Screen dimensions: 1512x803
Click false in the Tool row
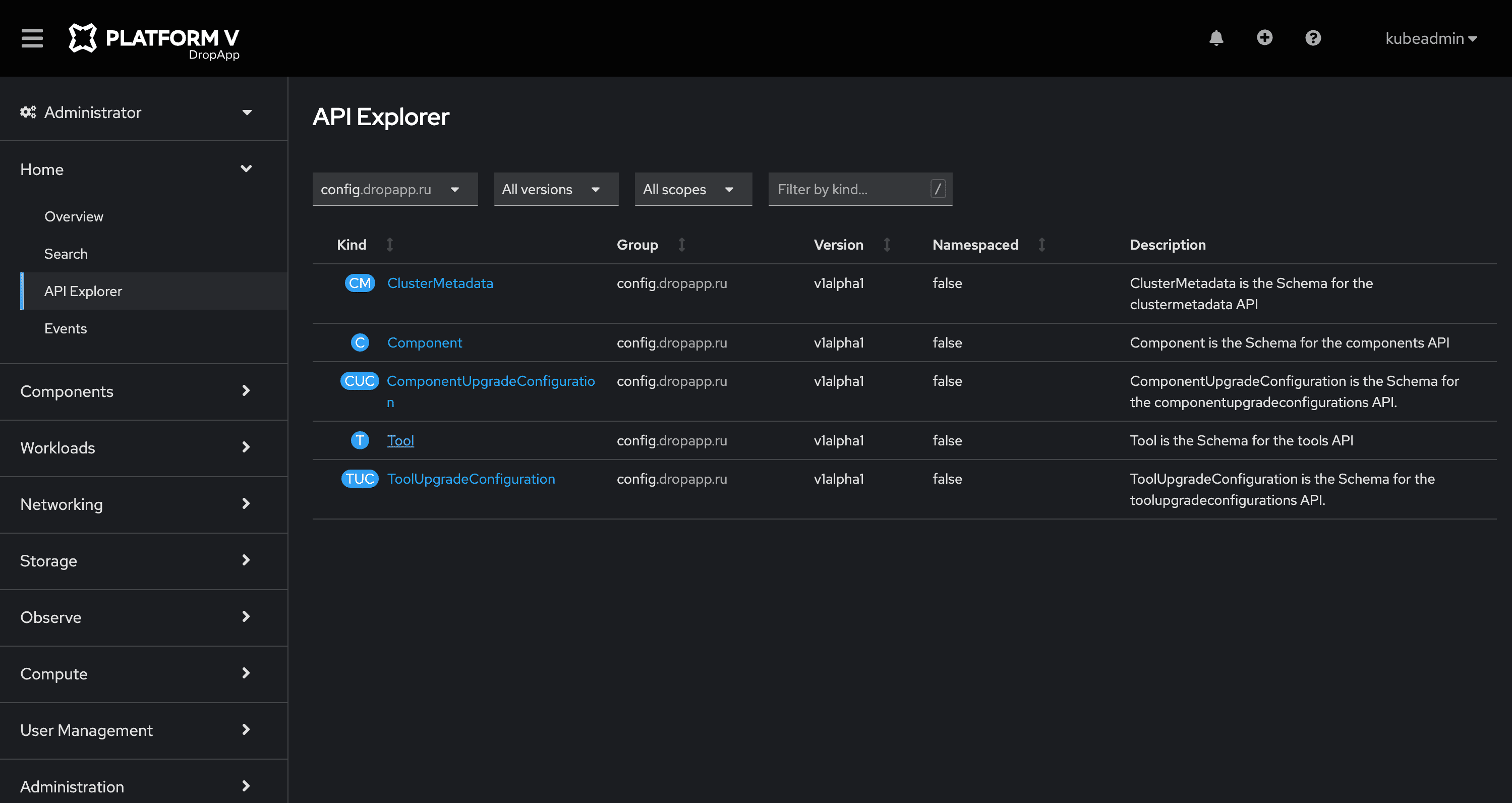pos(947,440)
